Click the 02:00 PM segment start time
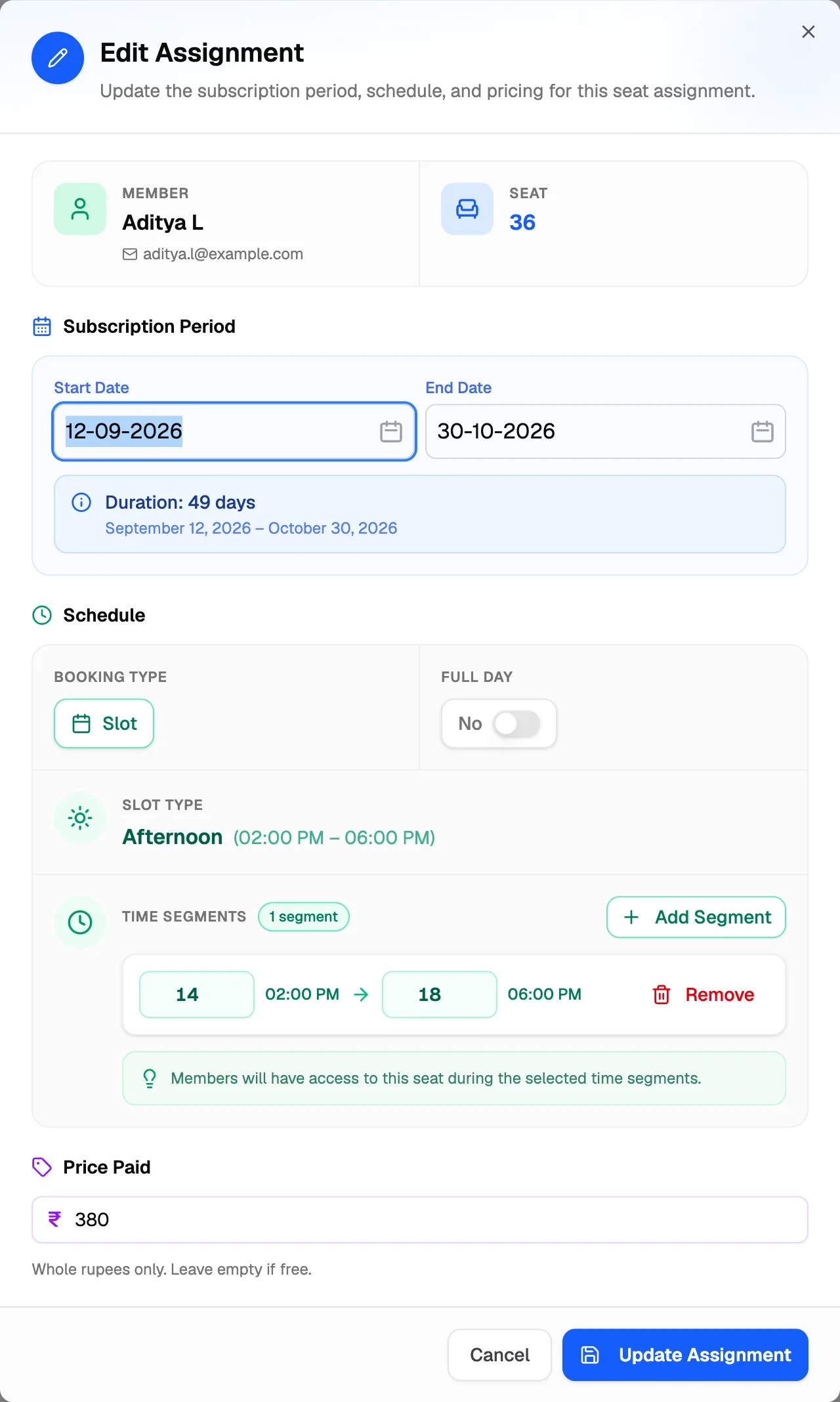The height and width of the screenshot is (1402, 840). click(x=303, y=994)
